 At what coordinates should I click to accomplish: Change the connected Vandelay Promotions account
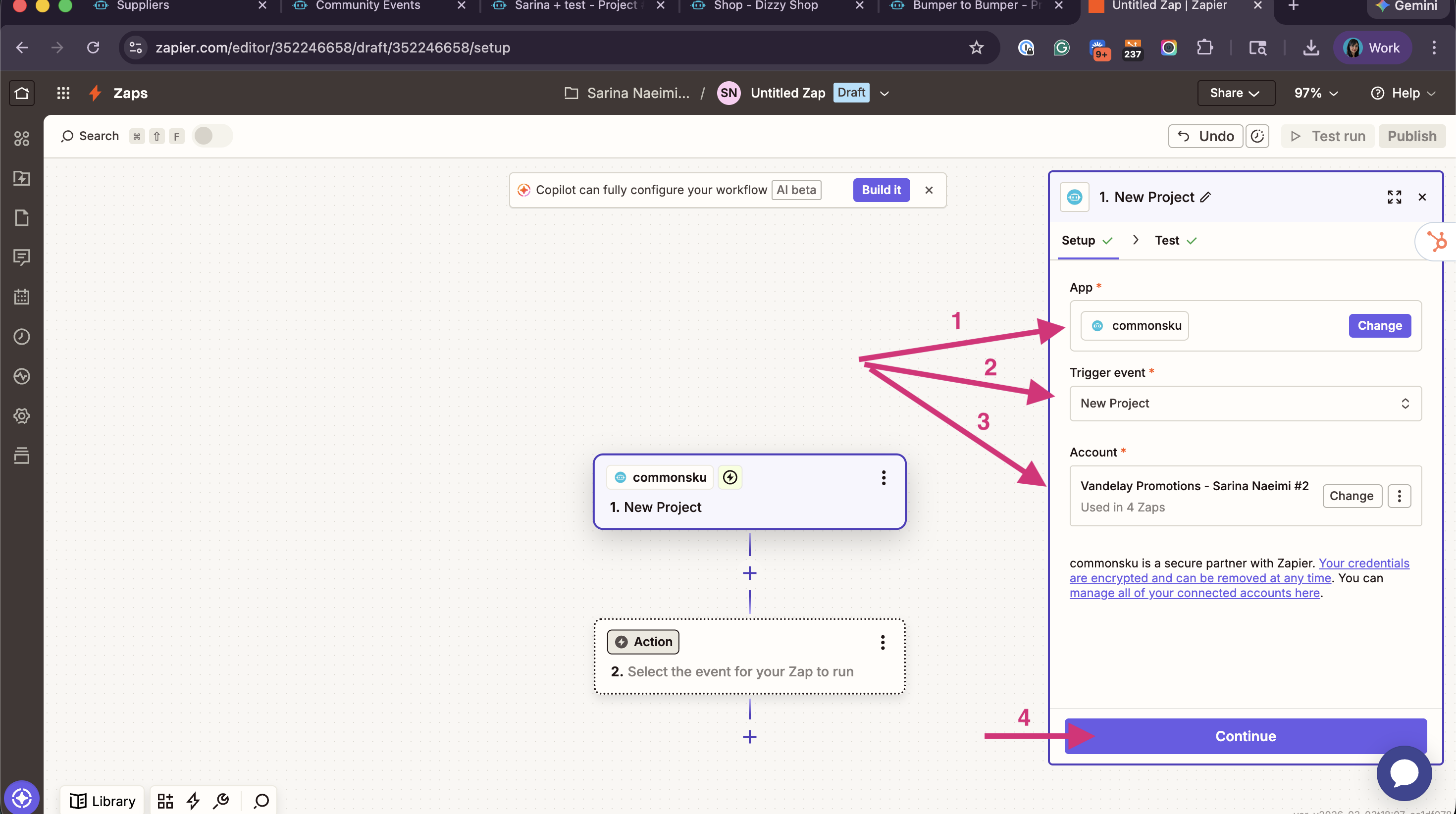click(1352, 496)
